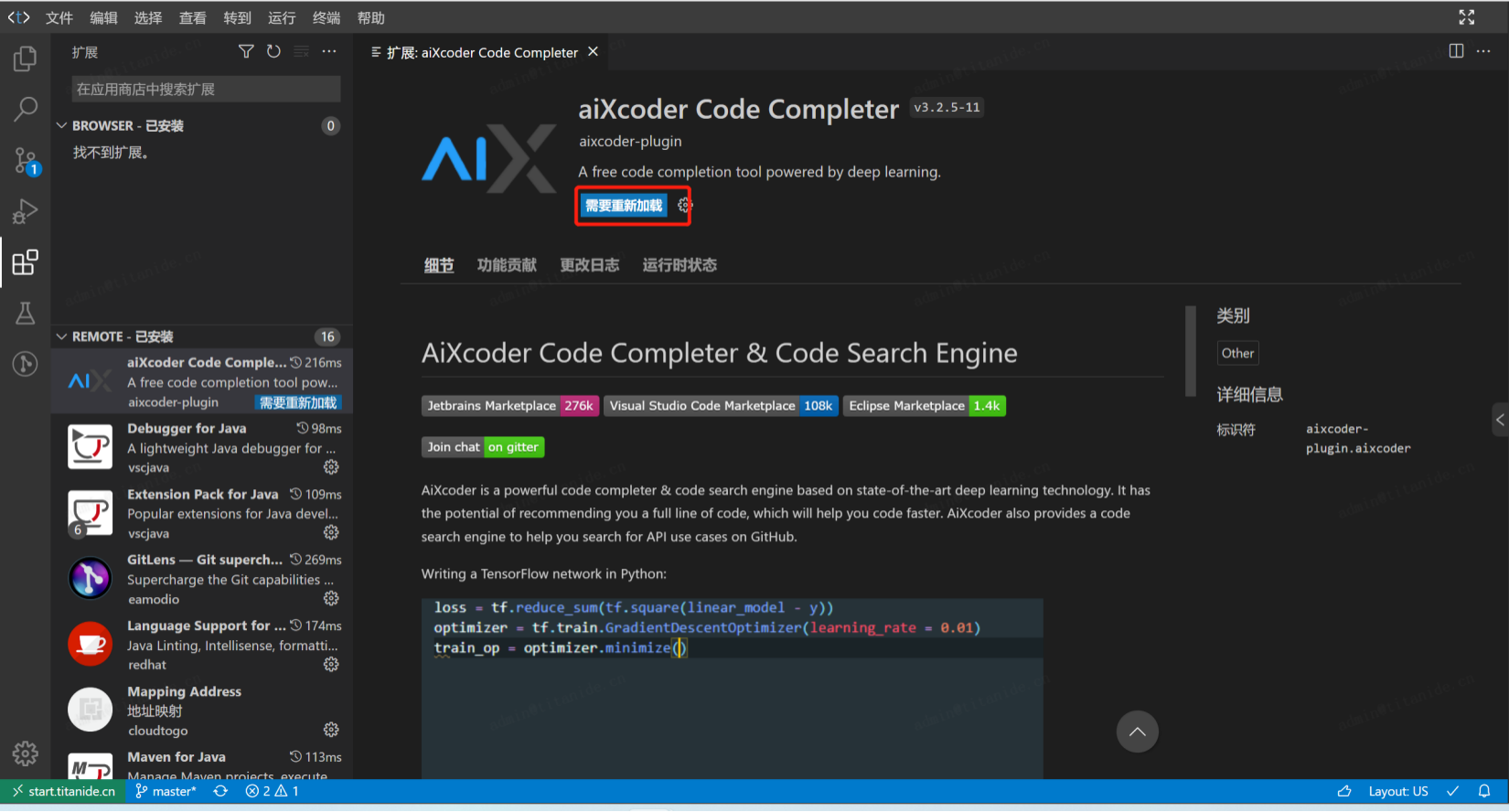
Task: Click the checkmark icon in status bar
Action: 1452,791
